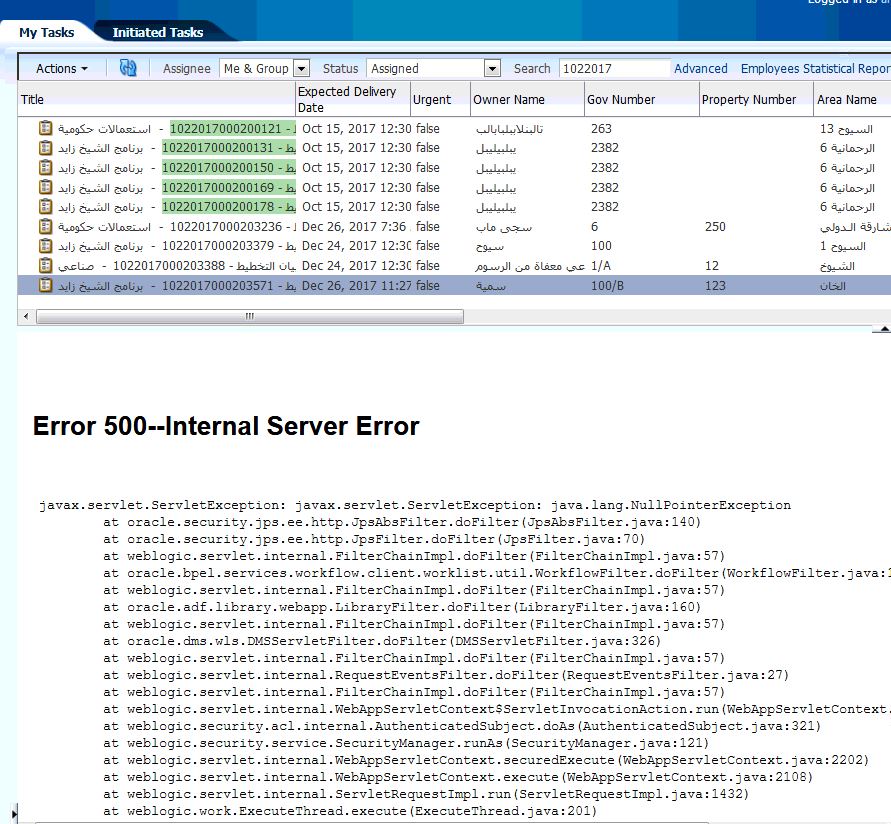This screenshot has width=891, height=824.
Task: Click the left arrow of the horizontal scrollbar
Action: click(x=26, y=316)
